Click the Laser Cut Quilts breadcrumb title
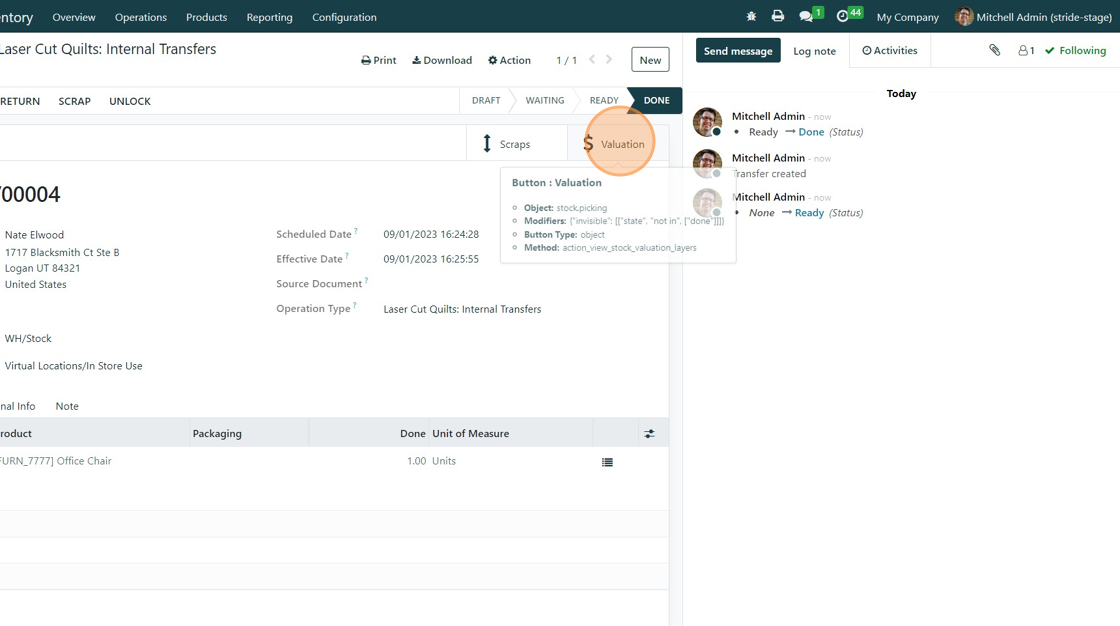Screen dimensions: 1120x626 click(x=108, y=49)
